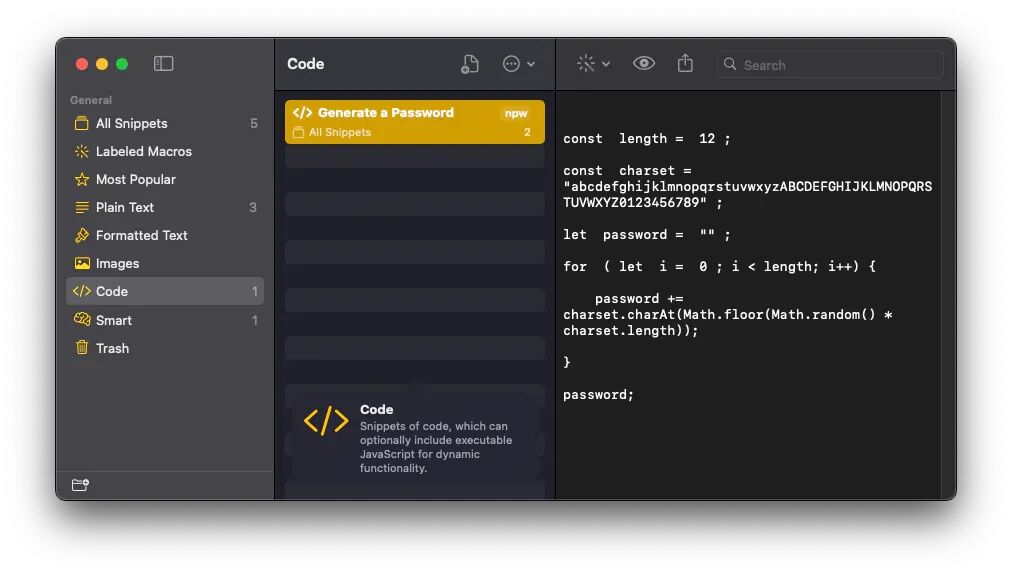Click the General section header
1012x574 pixels.
[91, 100]
